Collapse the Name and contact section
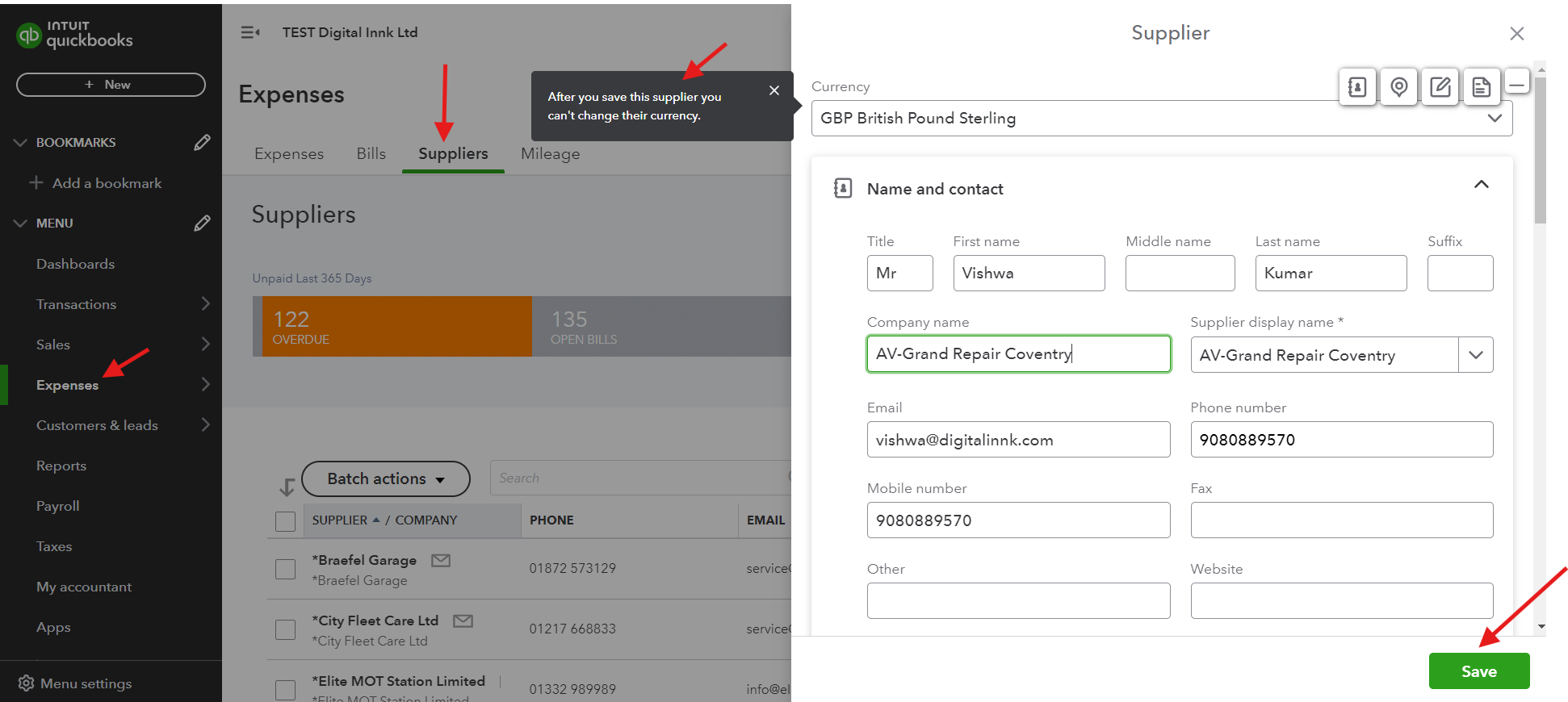 pos(1482,185)
